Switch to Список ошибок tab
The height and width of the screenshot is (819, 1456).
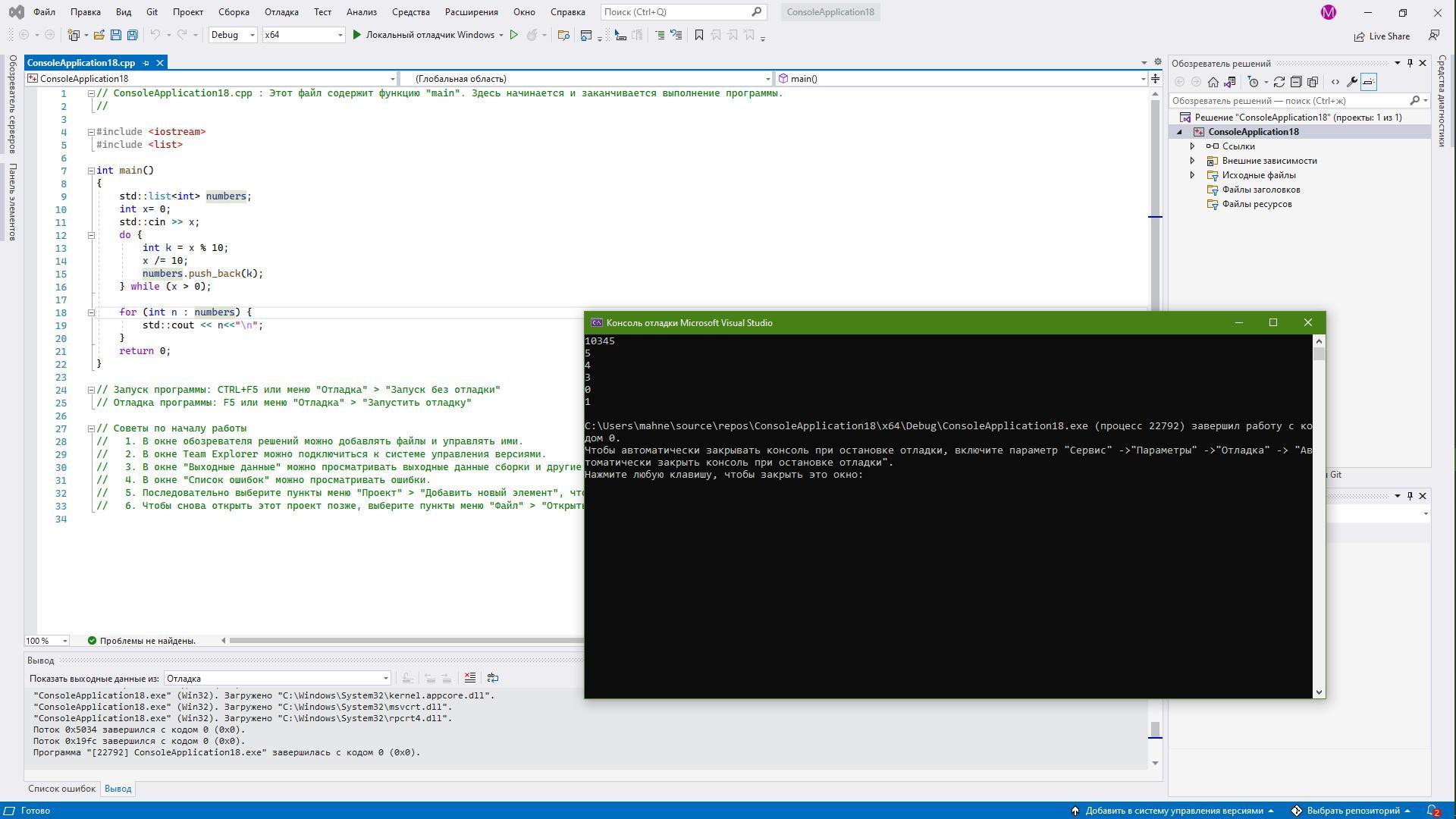[62, 789]
